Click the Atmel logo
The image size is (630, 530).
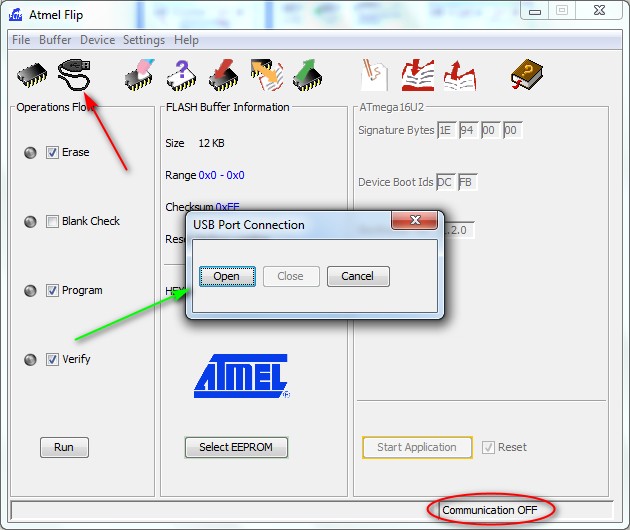pyautogui.click(x=241, y=376)
